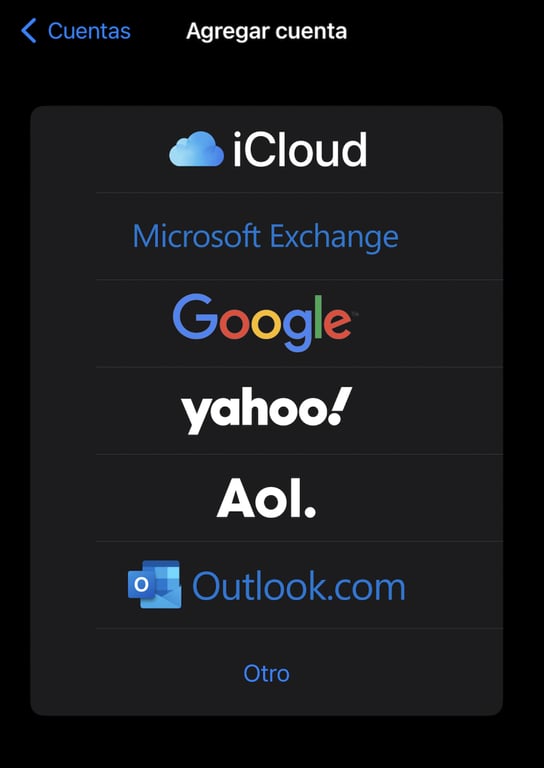Choose Outlook.com text label

(299, 585)
